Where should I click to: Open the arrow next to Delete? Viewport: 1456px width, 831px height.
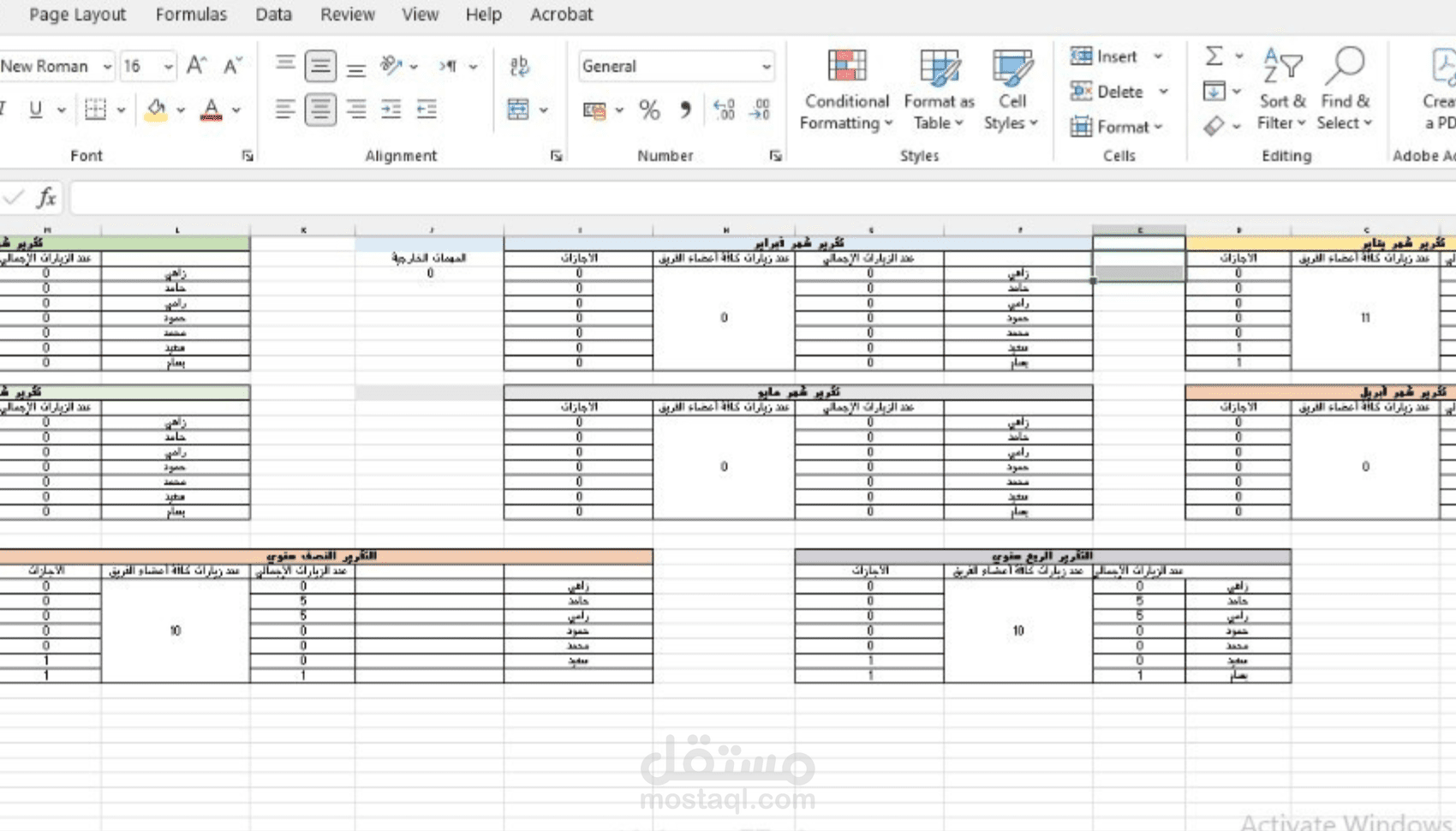pyautogui.click(x=1163, y=92)
